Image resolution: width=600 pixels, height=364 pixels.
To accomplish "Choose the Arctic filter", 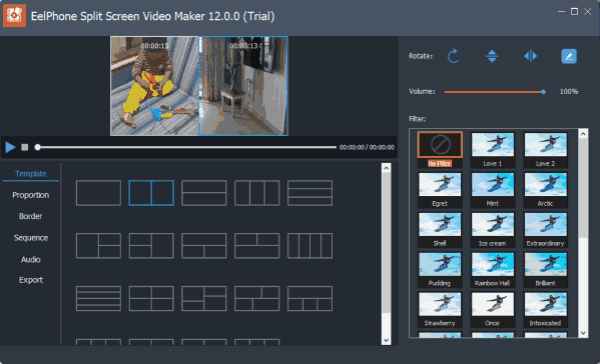I will (x=545, y=189).
